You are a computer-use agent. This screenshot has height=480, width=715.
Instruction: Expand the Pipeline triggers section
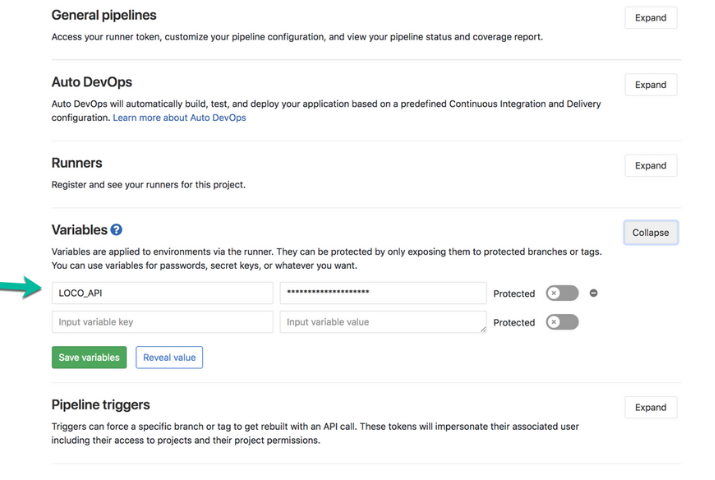click(x=650, y=407)
